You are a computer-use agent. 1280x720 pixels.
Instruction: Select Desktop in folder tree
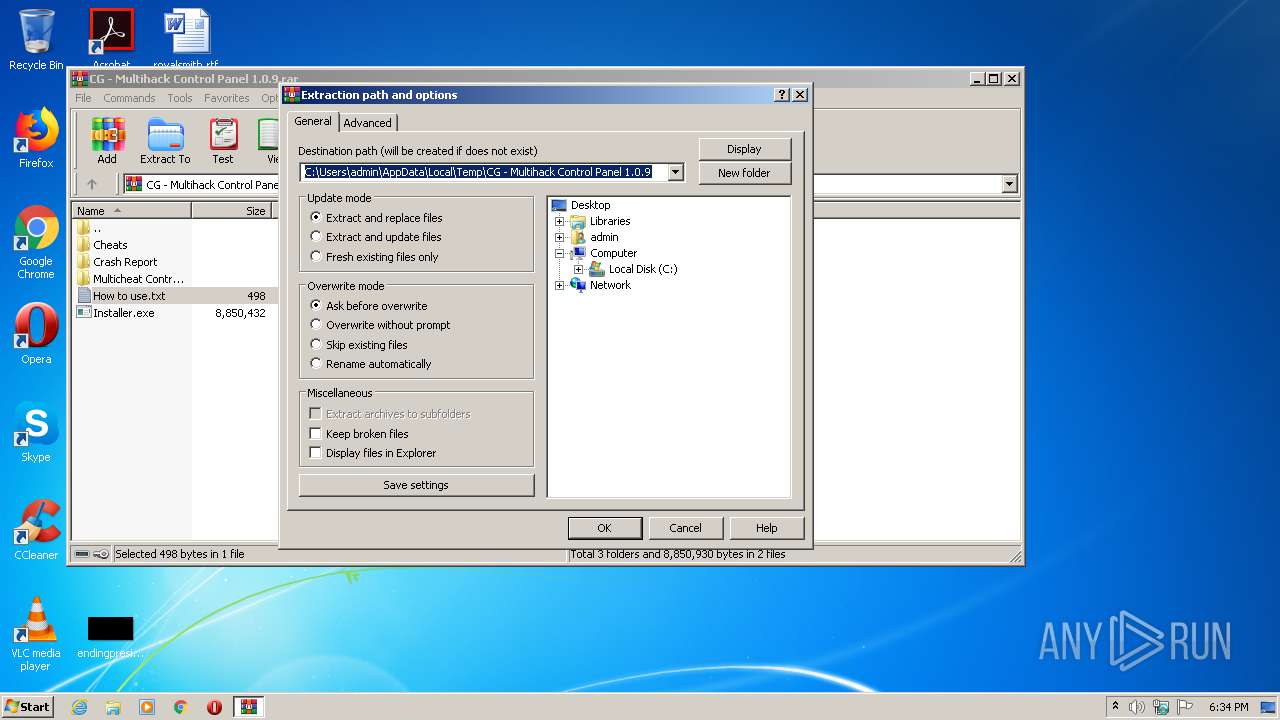[590, 205]
